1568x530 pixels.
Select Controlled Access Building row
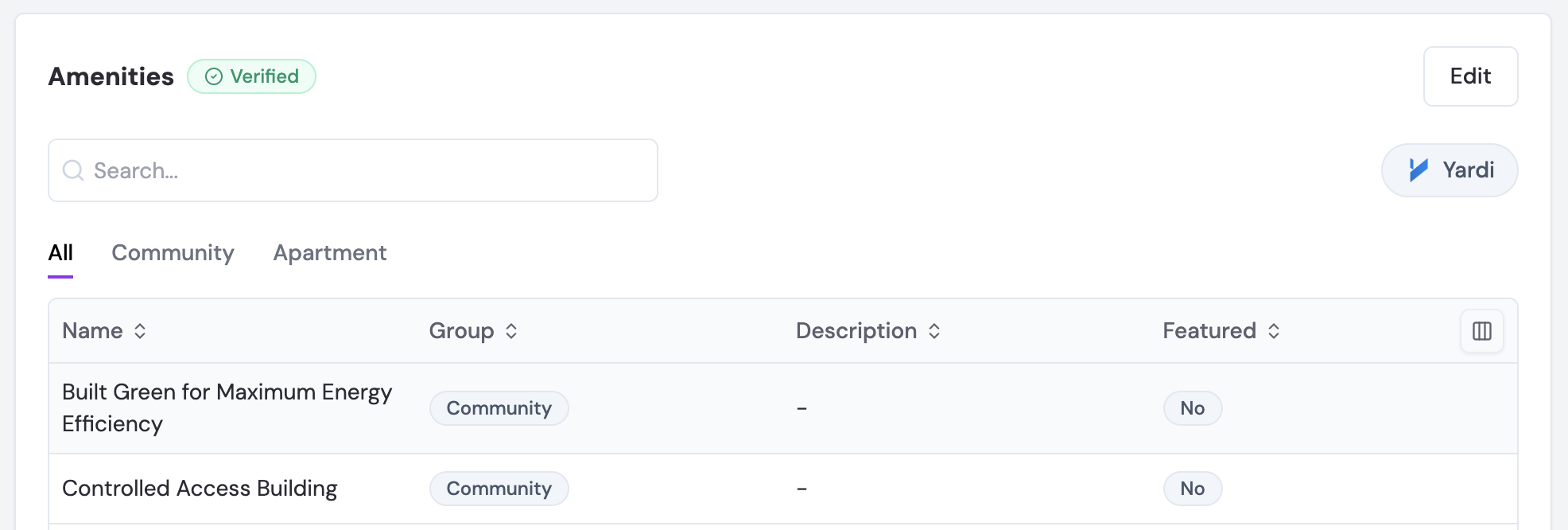782,489
